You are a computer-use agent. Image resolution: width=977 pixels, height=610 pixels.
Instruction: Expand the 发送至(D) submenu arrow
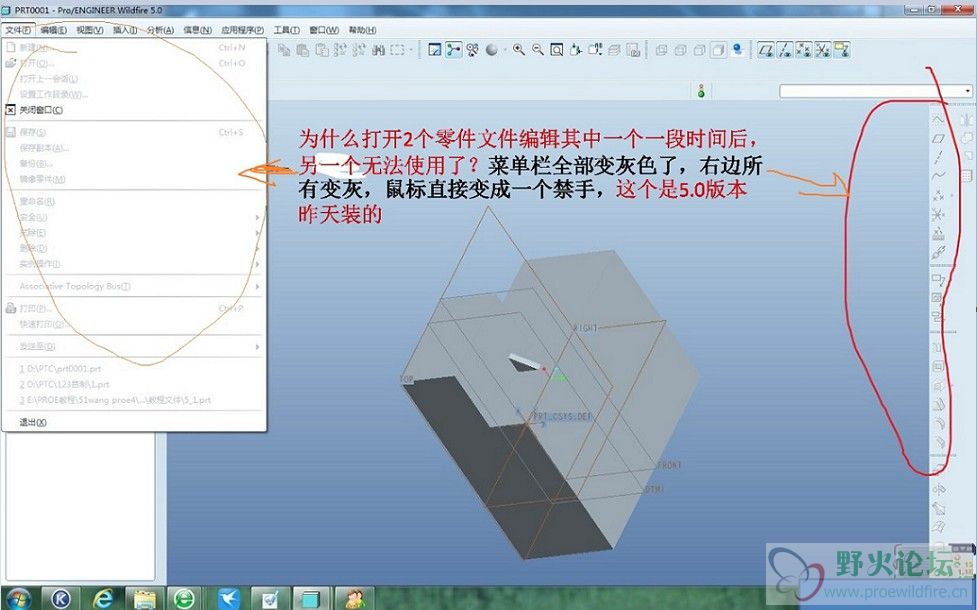257,346
